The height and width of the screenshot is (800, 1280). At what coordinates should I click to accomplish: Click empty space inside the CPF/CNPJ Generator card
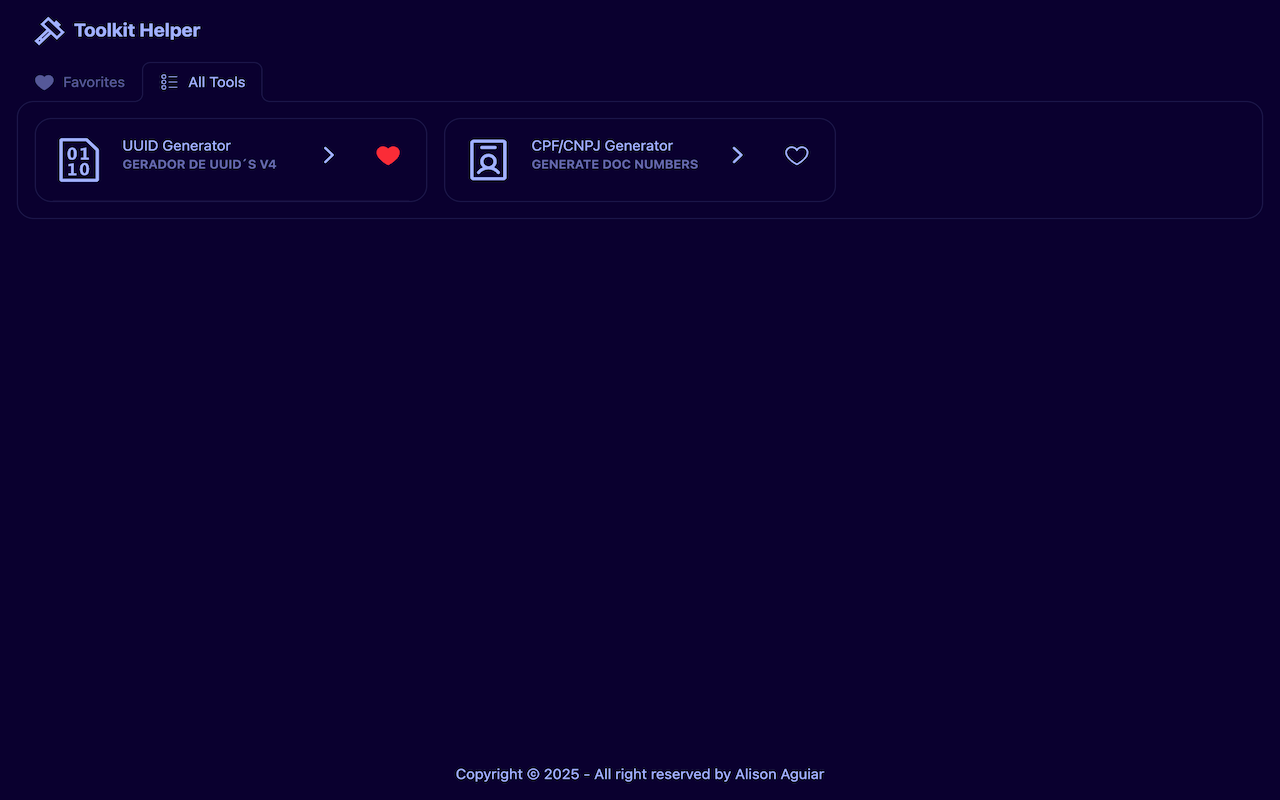pos(640,188)
